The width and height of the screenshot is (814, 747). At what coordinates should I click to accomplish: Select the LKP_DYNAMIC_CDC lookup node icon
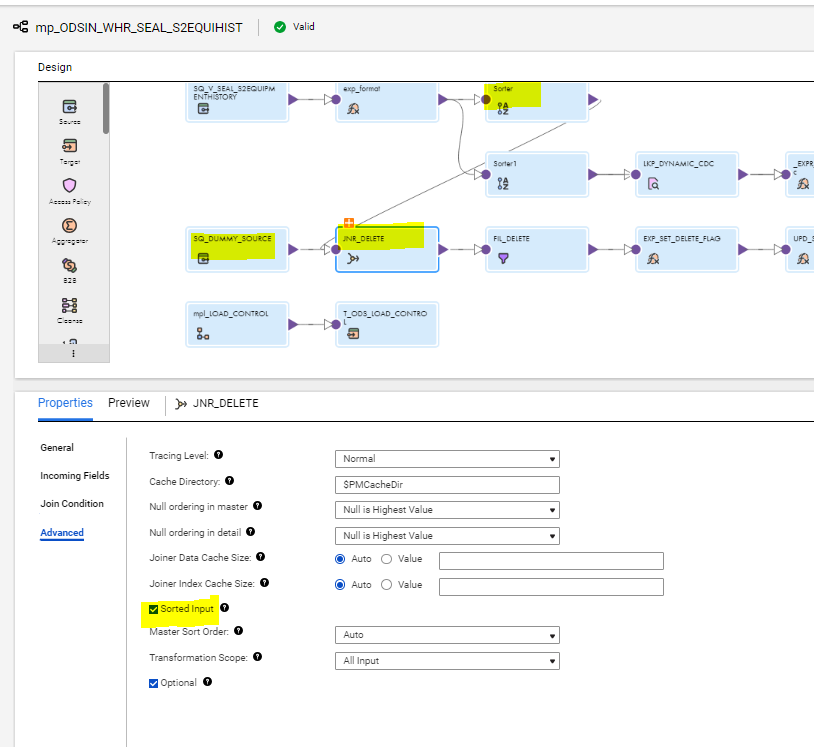pyautogui.click(x=653, y=183)
